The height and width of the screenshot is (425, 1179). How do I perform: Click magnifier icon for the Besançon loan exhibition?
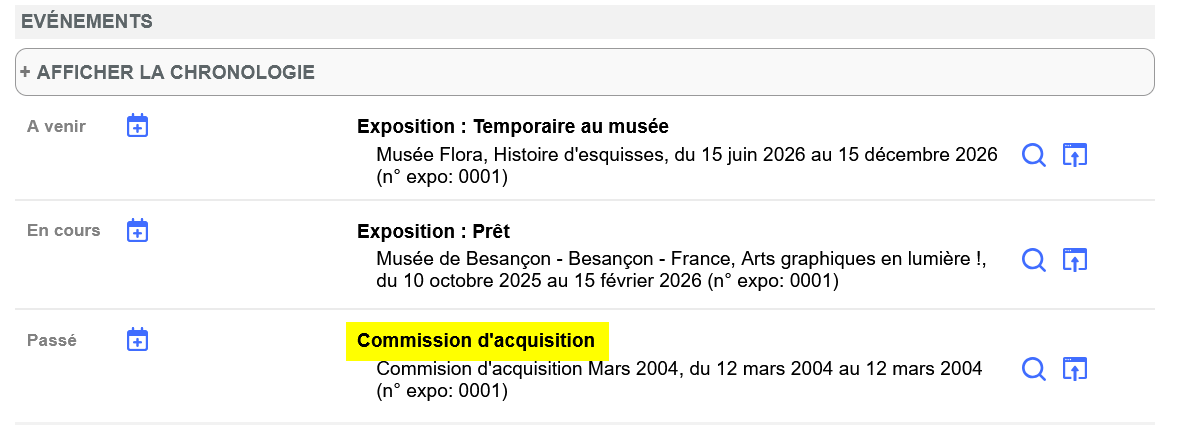click(x=1033, y=260)
